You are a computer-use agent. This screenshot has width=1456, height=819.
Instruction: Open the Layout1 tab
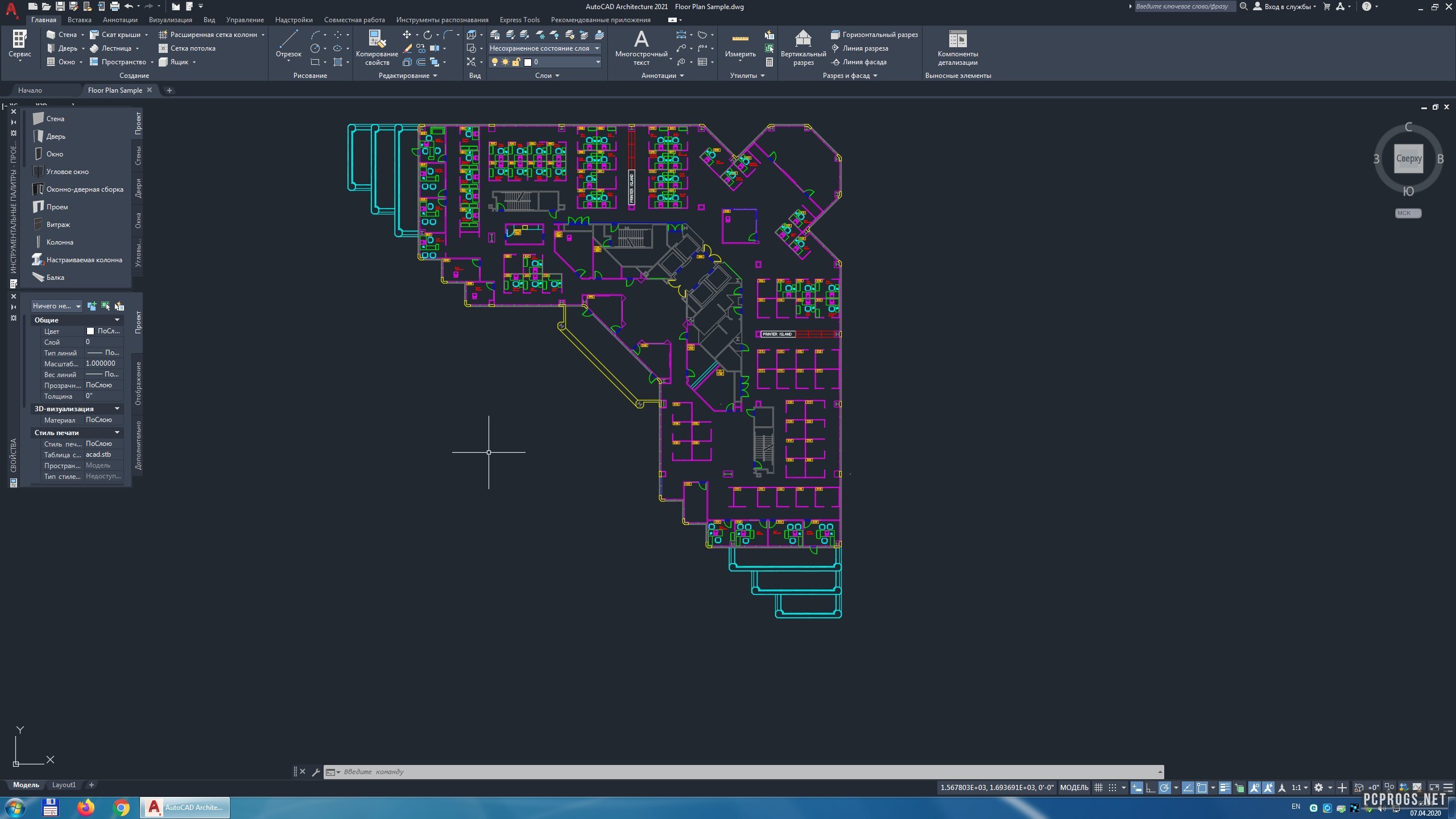click(x=64, y=785)
